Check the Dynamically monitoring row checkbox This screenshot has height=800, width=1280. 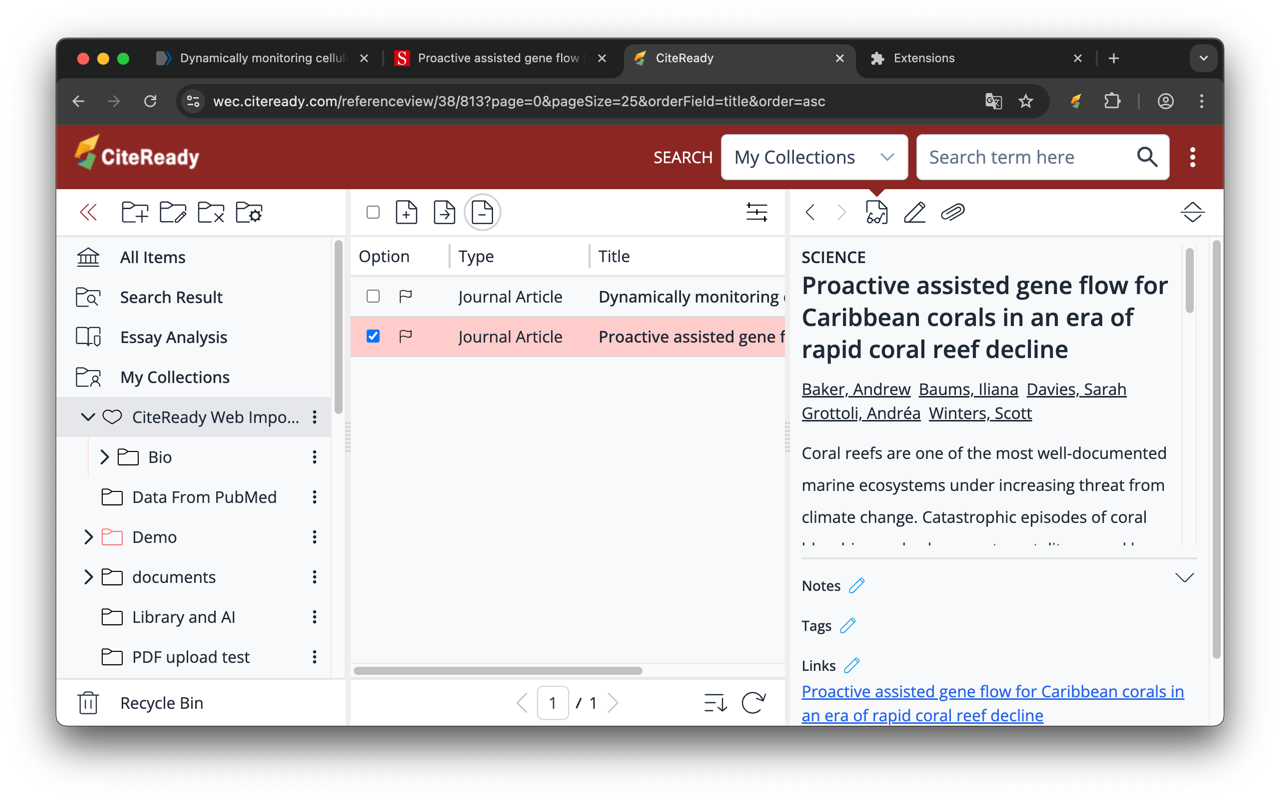[373, 296]
